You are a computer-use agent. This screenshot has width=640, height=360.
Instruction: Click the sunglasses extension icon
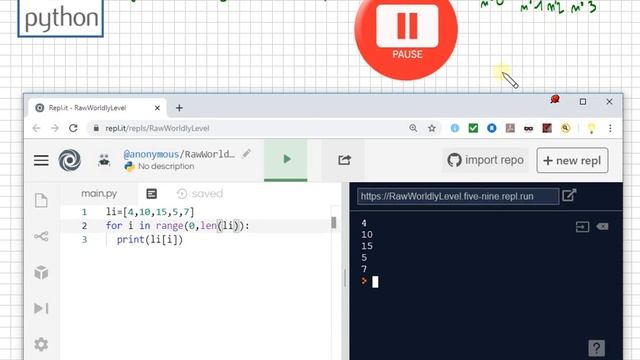point(528,129)
